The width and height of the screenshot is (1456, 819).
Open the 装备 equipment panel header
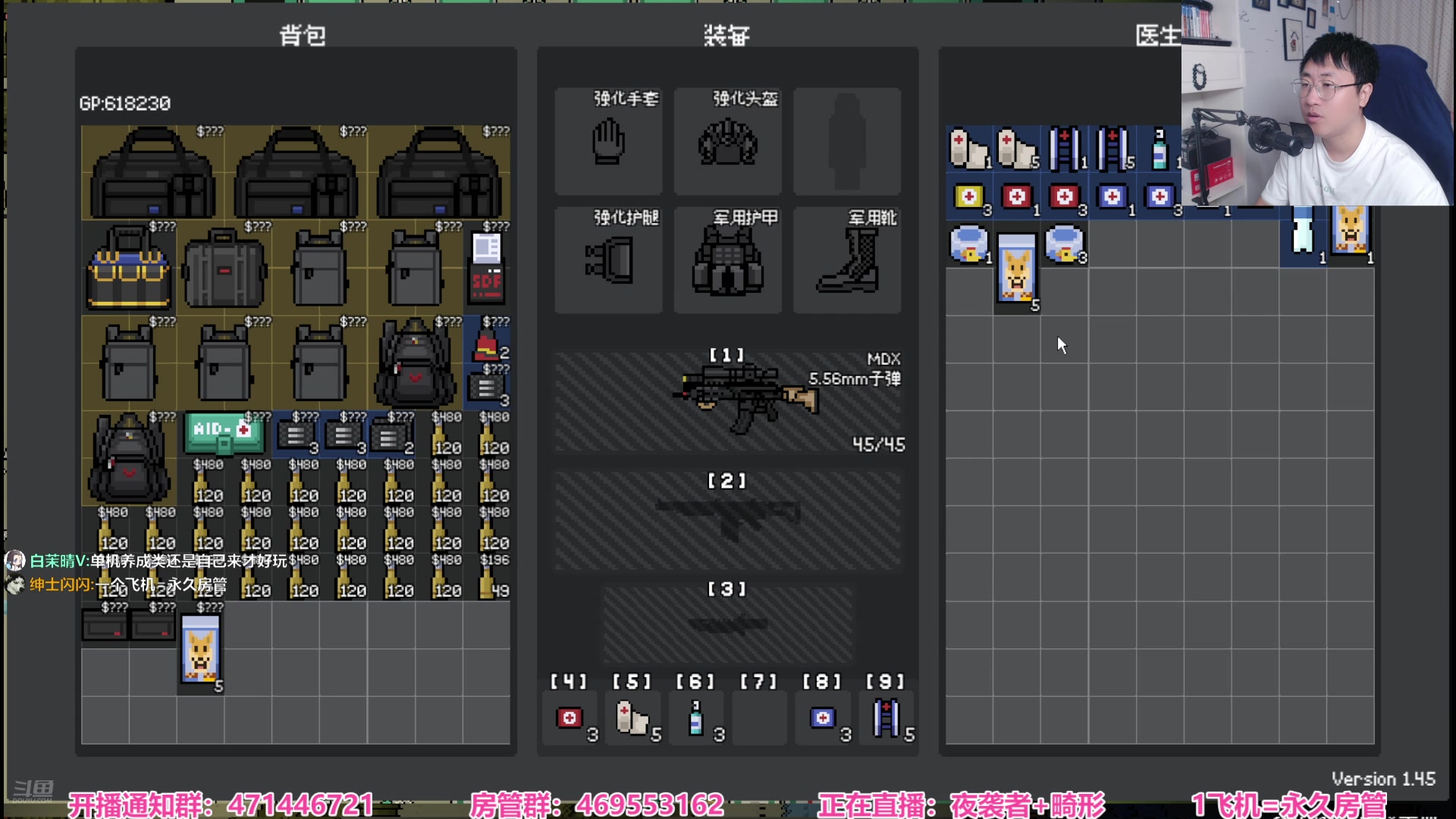coord(726,35)
